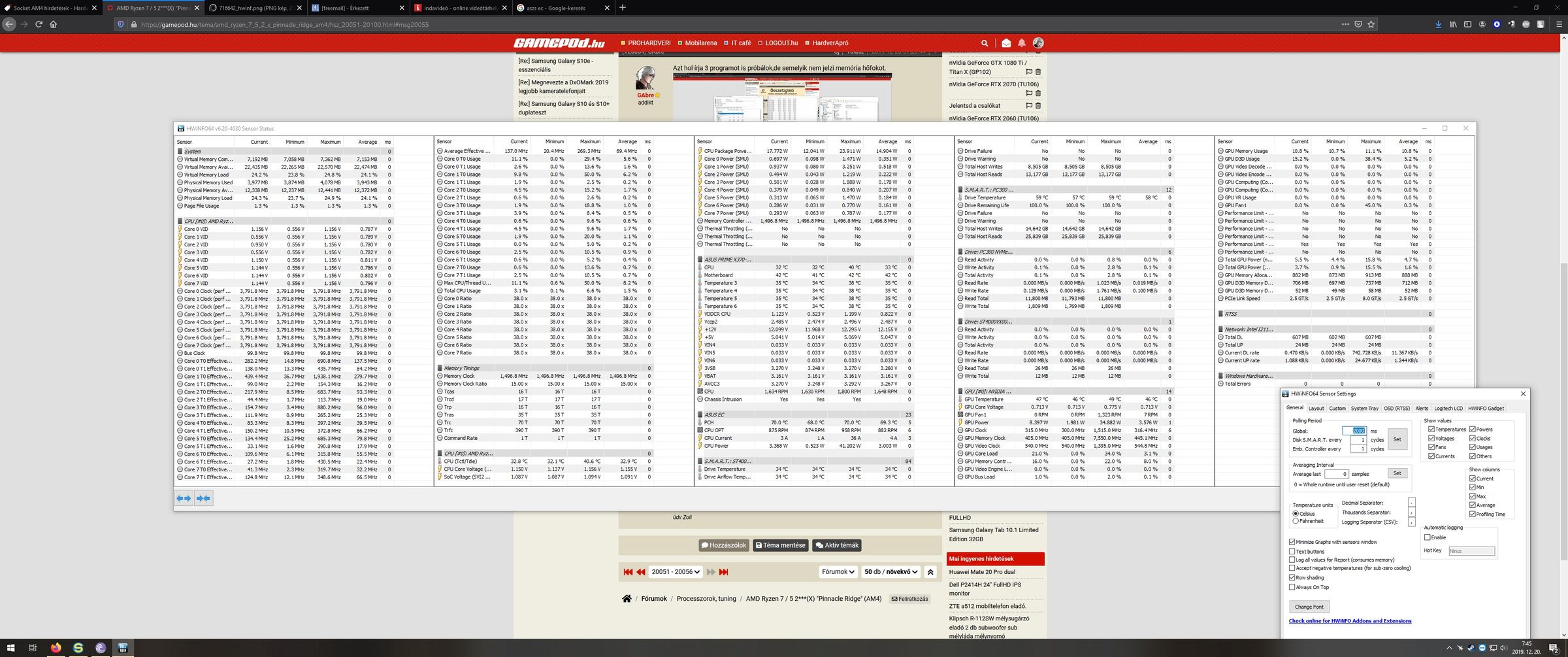The height and width of the screenshot is (657, 1568).
Task: Open the 50 db / növekvő dropdown
Action: coord(891,572)
